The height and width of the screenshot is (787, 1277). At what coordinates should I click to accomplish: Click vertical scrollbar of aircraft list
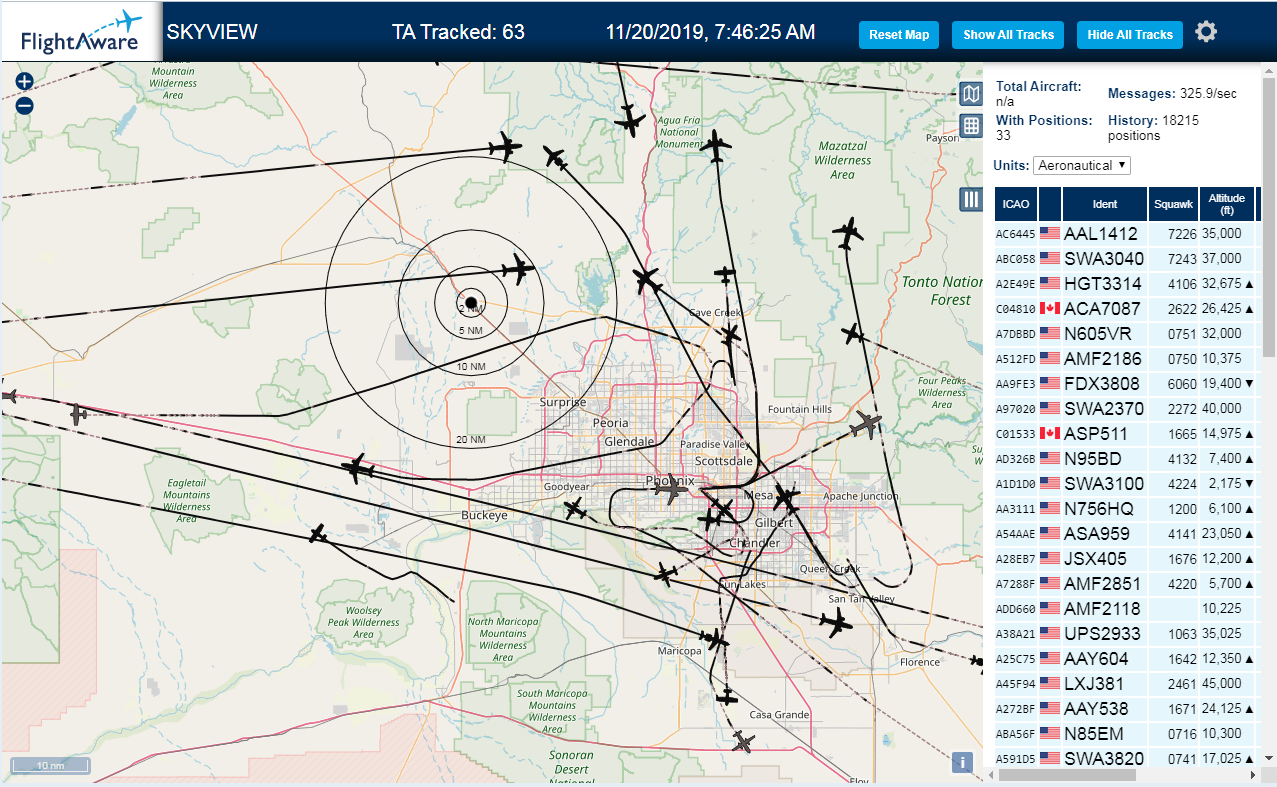[x=1269, y=219]
